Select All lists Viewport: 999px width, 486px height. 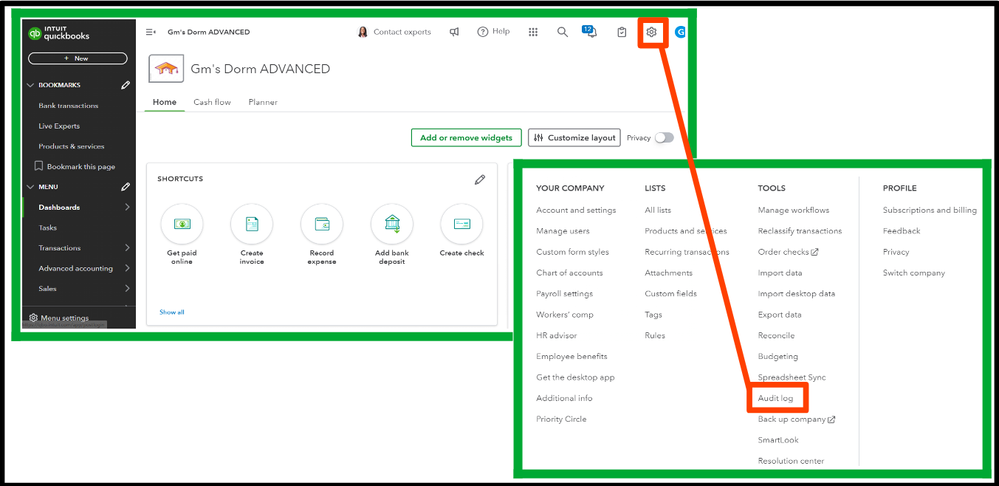(x=658, y=210)
